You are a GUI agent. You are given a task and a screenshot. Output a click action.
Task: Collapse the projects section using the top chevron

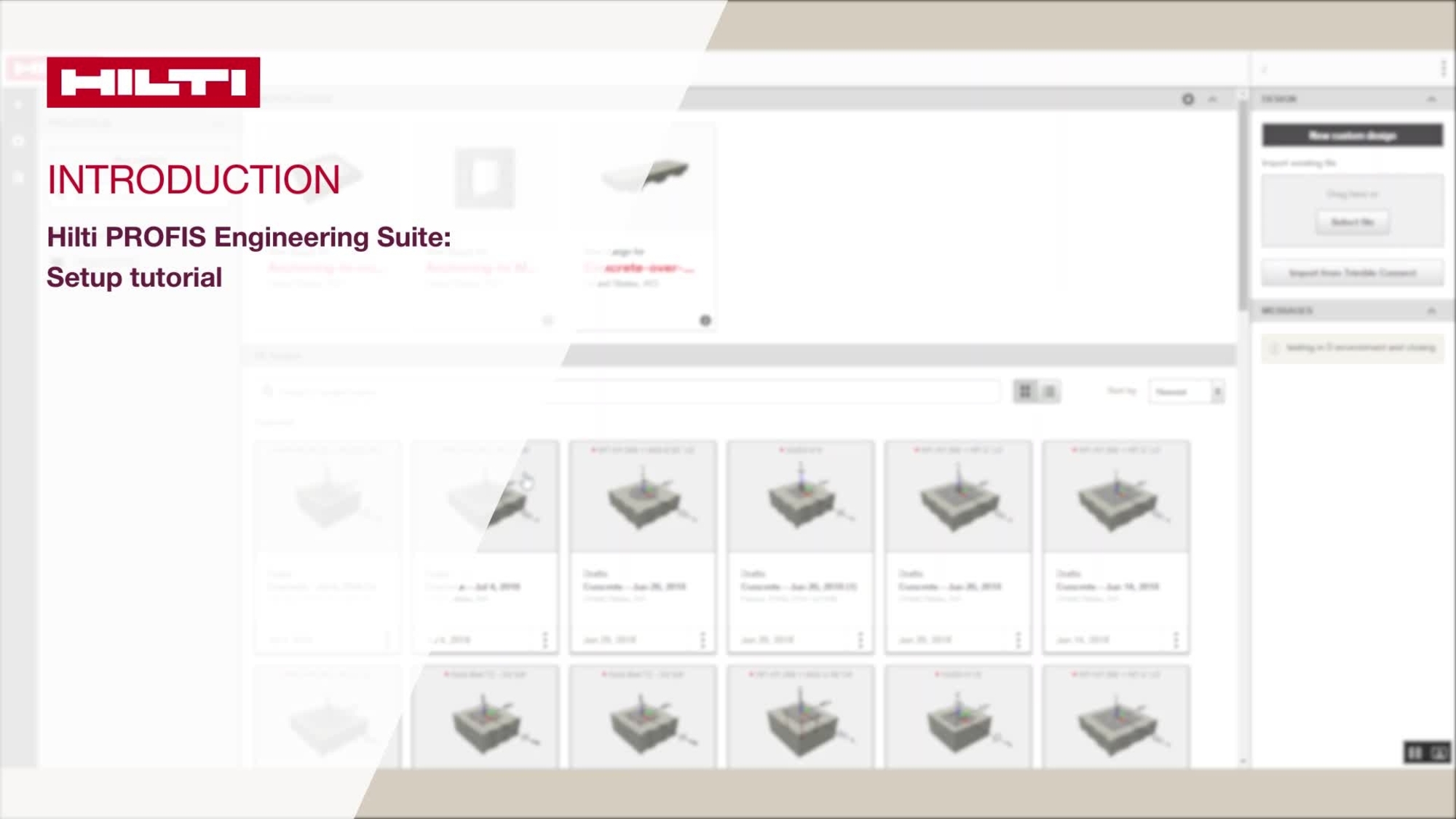pyautogui.click(x=1212, y=99)
